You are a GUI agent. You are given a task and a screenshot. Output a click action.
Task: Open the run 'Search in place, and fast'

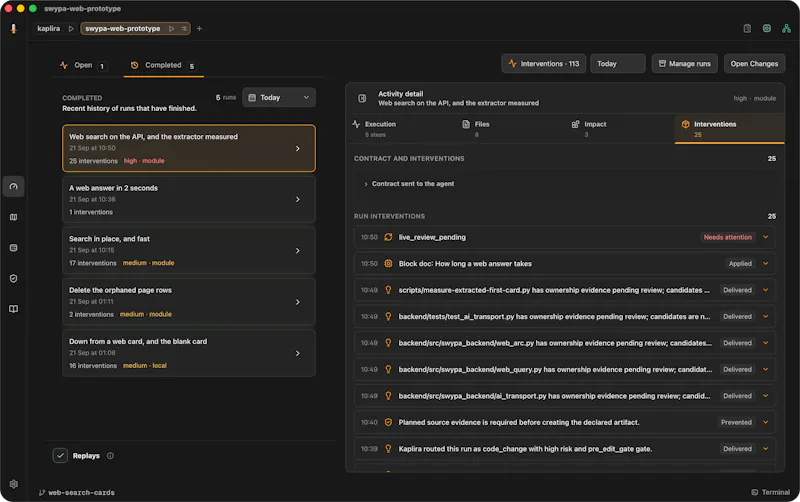(x=189, y=250)
